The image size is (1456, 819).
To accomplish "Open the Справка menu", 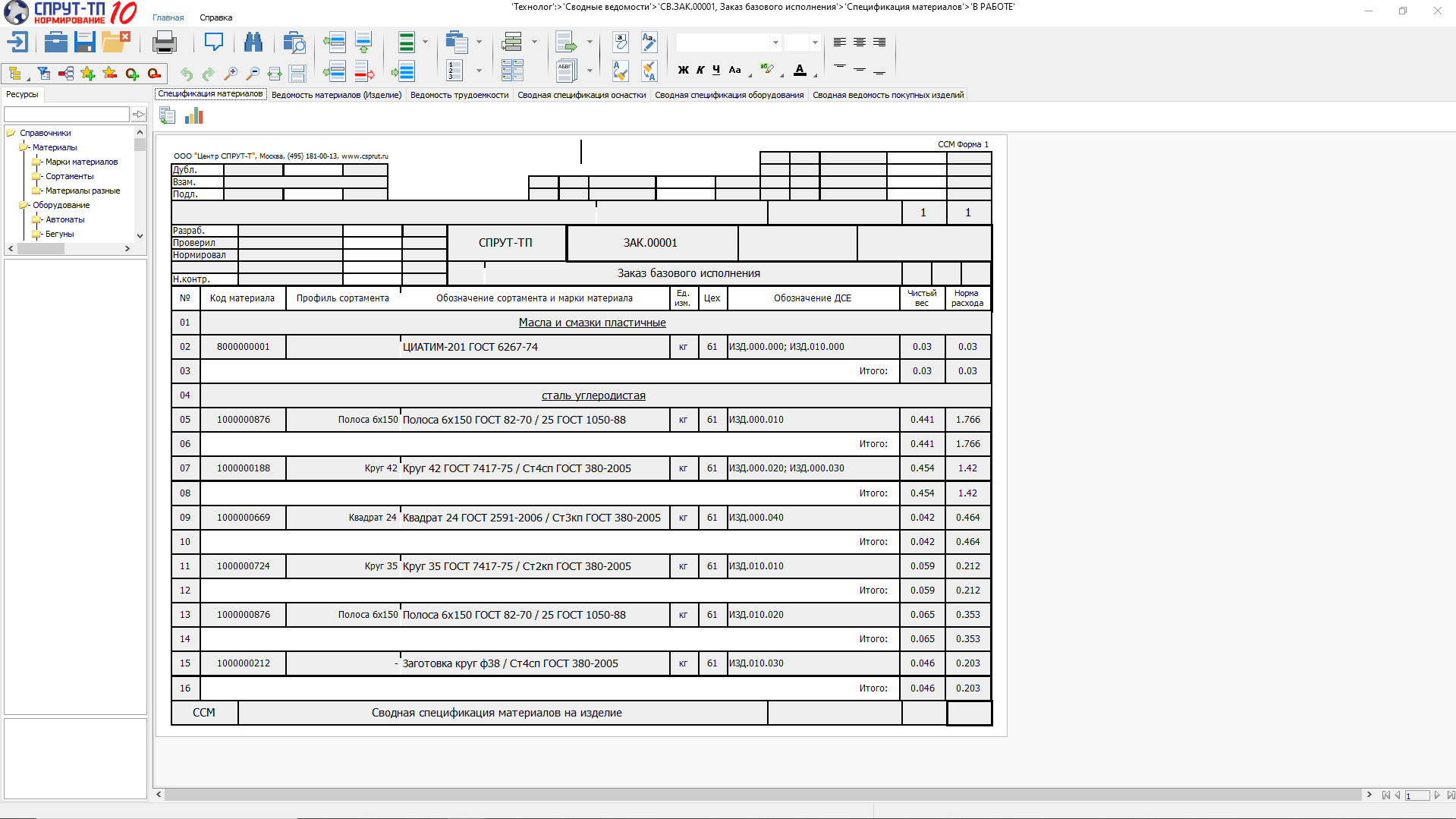I will tap(215, 17).
